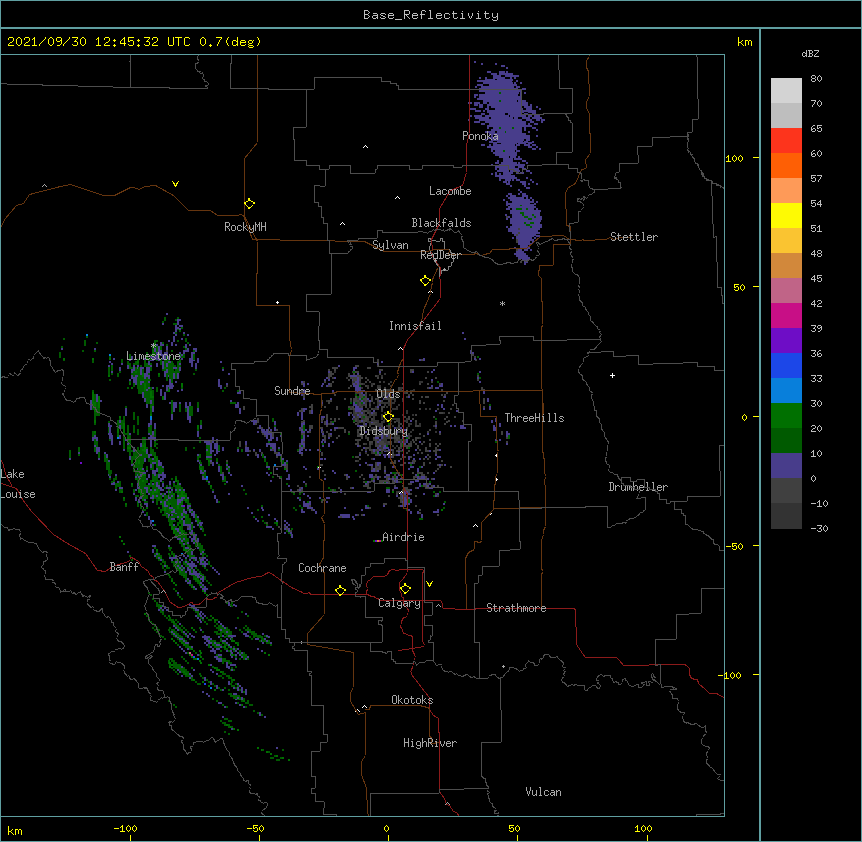Click the Okotoks label
862x842 pixels.
tap(412, 700)
